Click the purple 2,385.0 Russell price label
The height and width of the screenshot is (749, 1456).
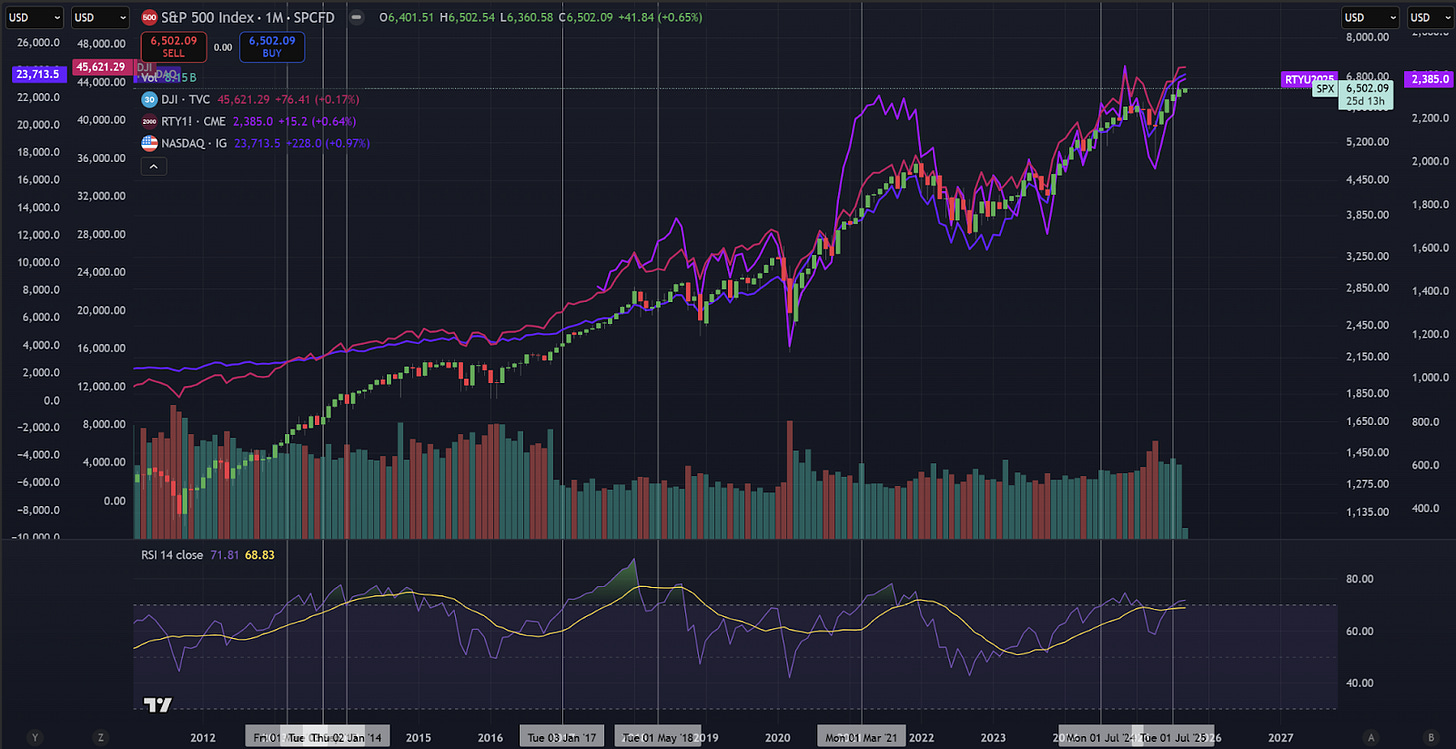(x=1431, y=78)
